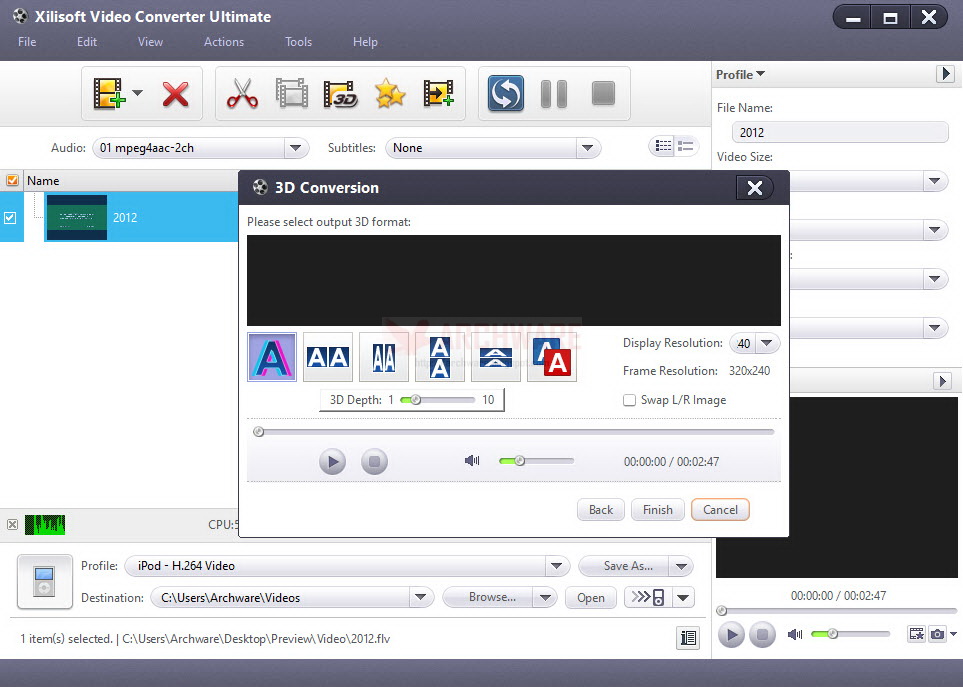Image resolution: width=963 pixels, height=687 pixels.
Task: Open the 3D movie conversion toolbar icon
Action: click(341, 93)
